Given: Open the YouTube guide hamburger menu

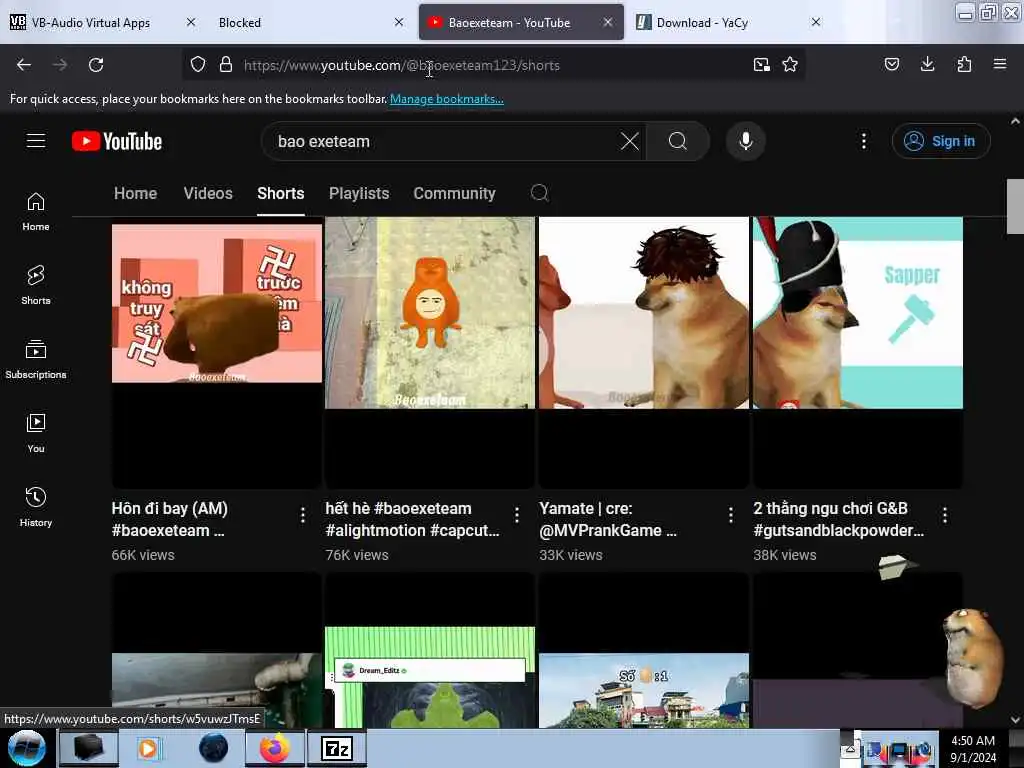Looking at the screenshot, I should [36, 141].
